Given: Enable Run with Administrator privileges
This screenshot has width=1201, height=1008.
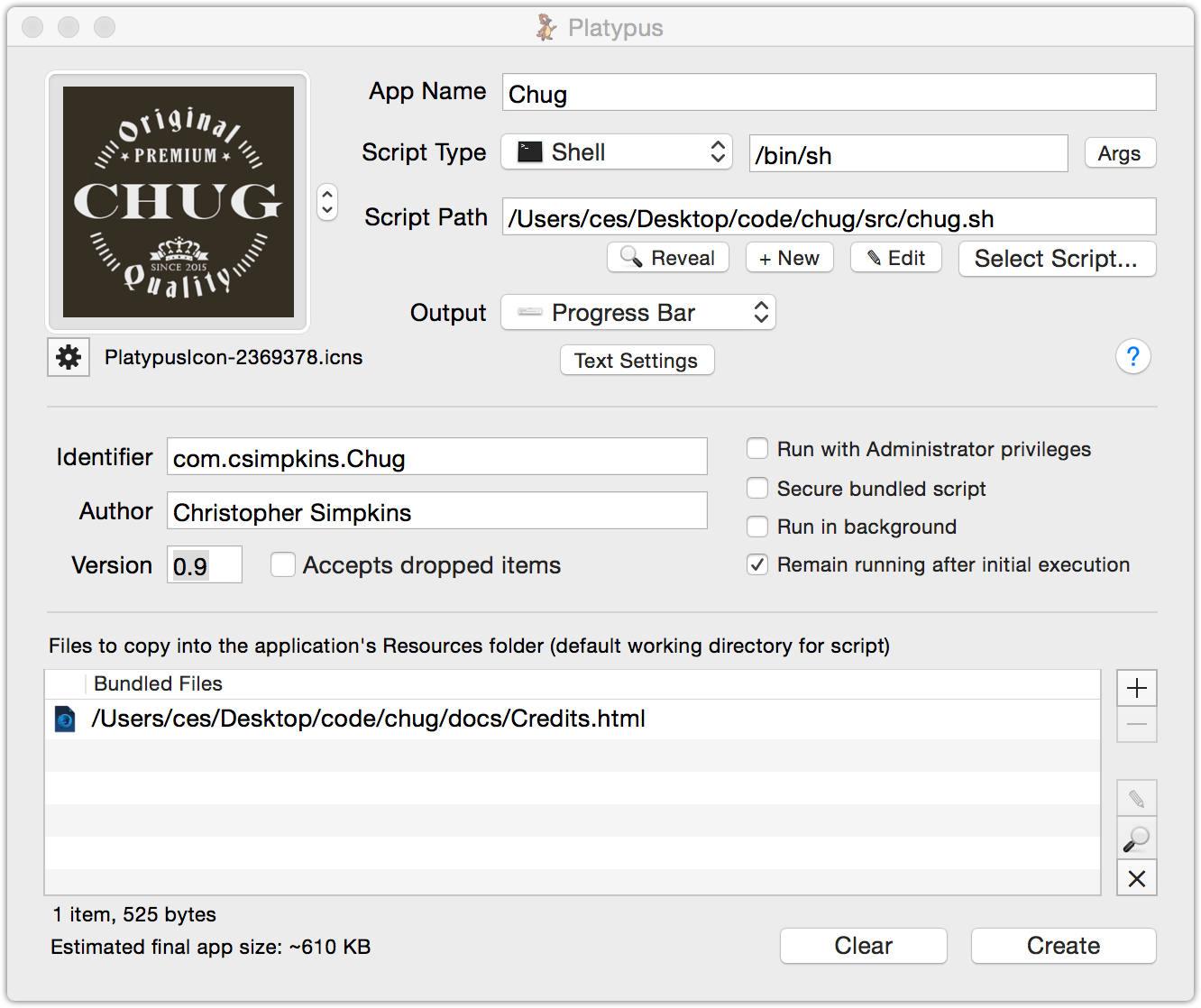Looking at the screenshot, I should (x=757, y=449).
